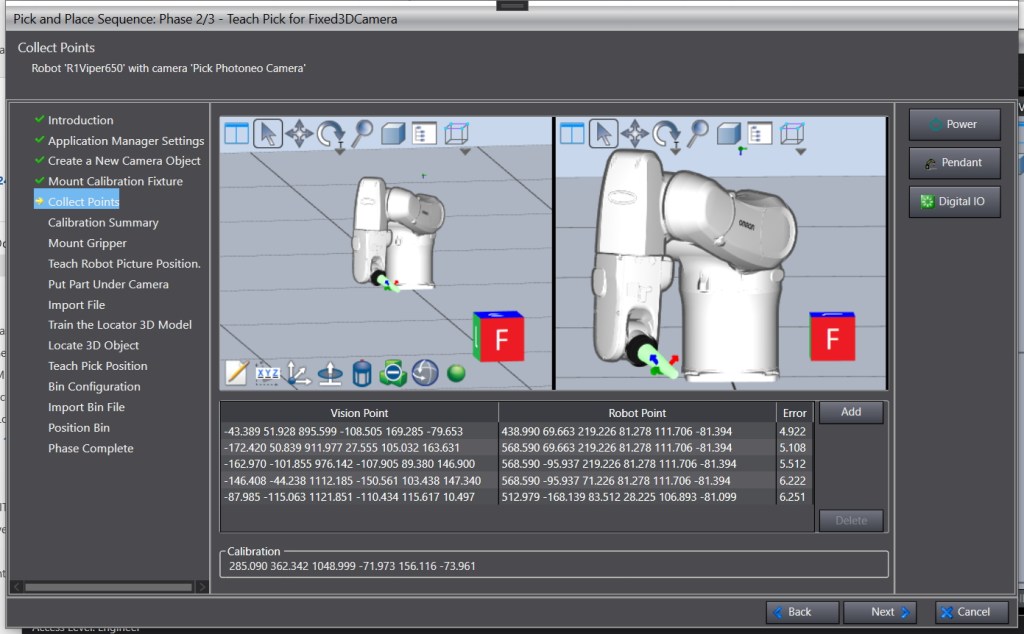Open the scene graph list icon in left view

tap(424, 134)
